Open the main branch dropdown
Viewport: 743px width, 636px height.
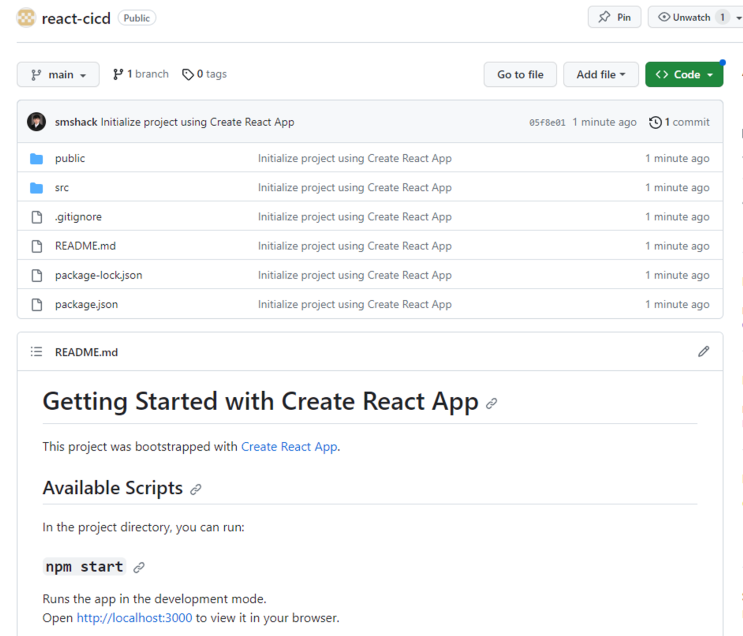58,74
